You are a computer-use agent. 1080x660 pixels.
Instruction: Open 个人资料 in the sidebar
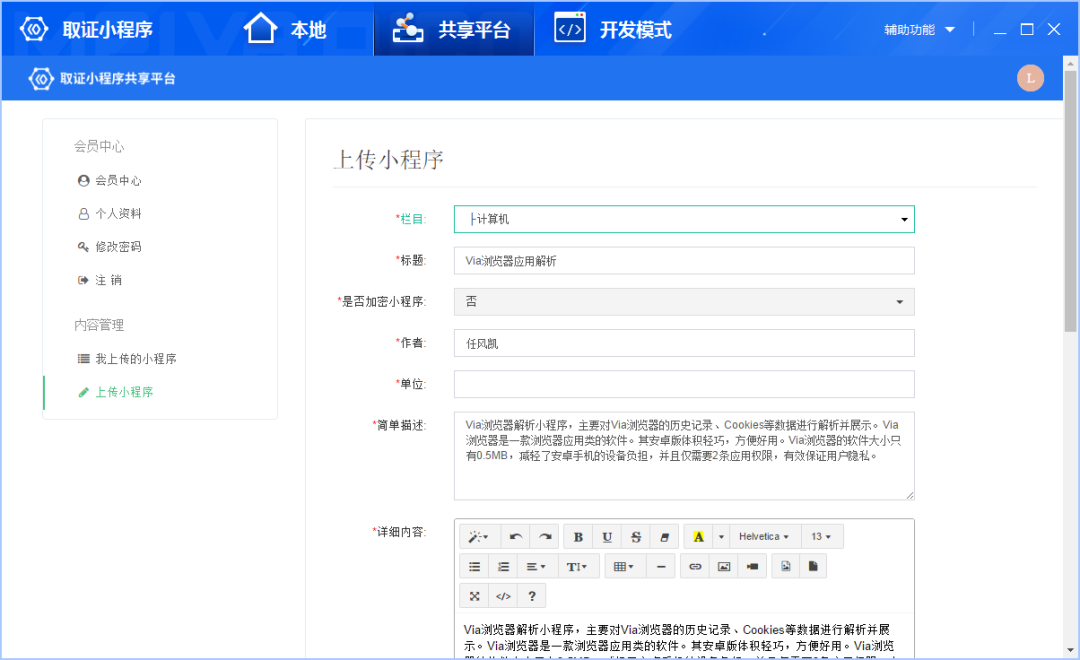click(x=110, y=214)
